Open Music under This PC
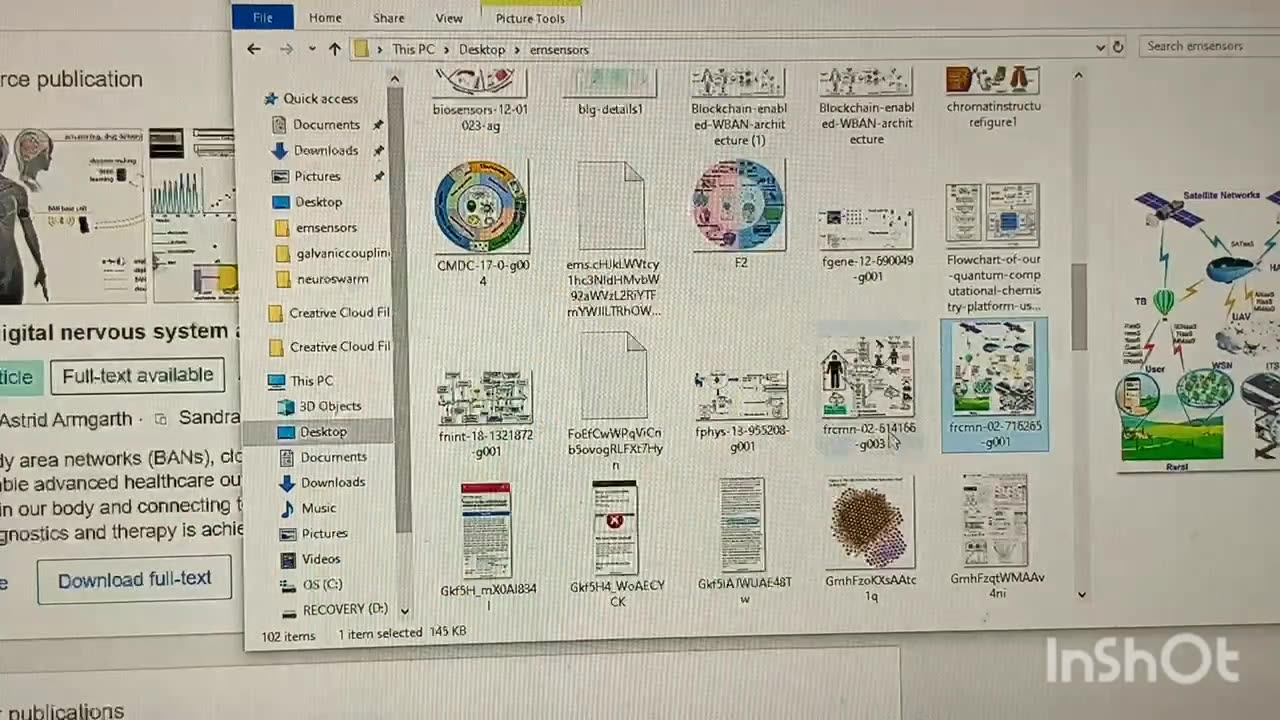The width and height of the screenshot is (1280, 720). pos(318,508)
